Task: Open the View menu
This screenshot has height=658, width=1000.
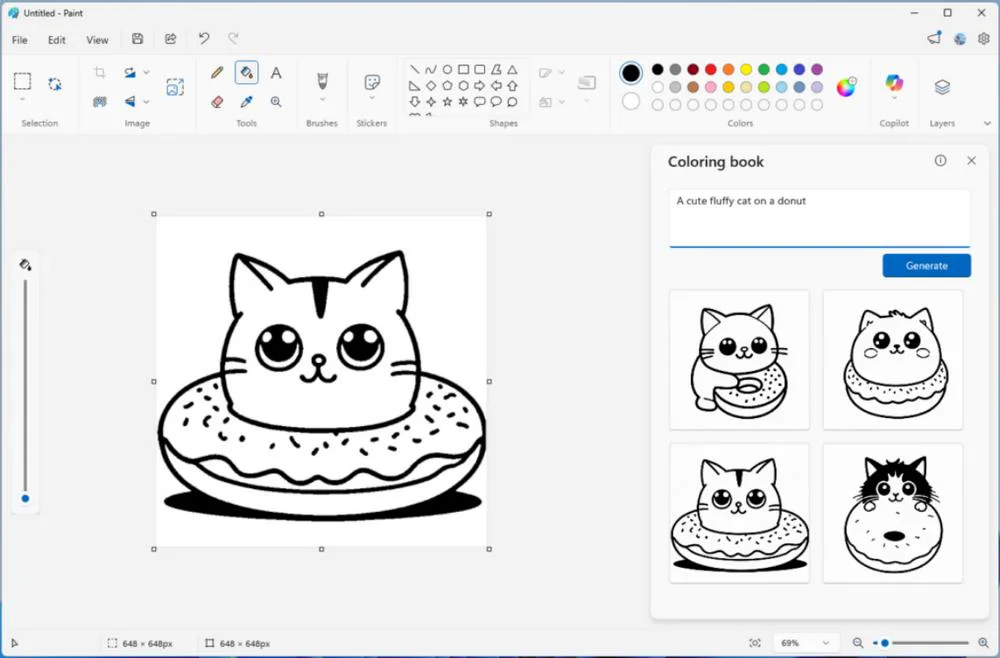Action: pyautogui.click(x=97, y=40)
